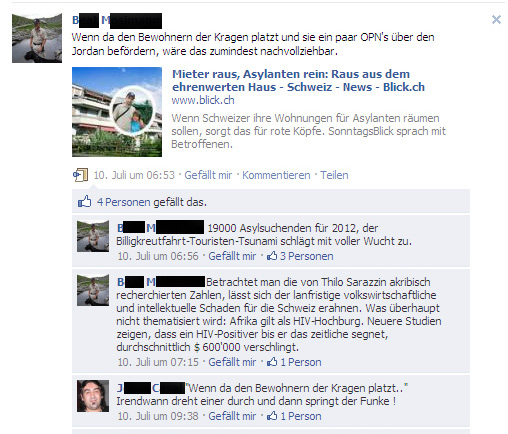
Task: Dismiss post with the X icon
Action: pos(496,20)
